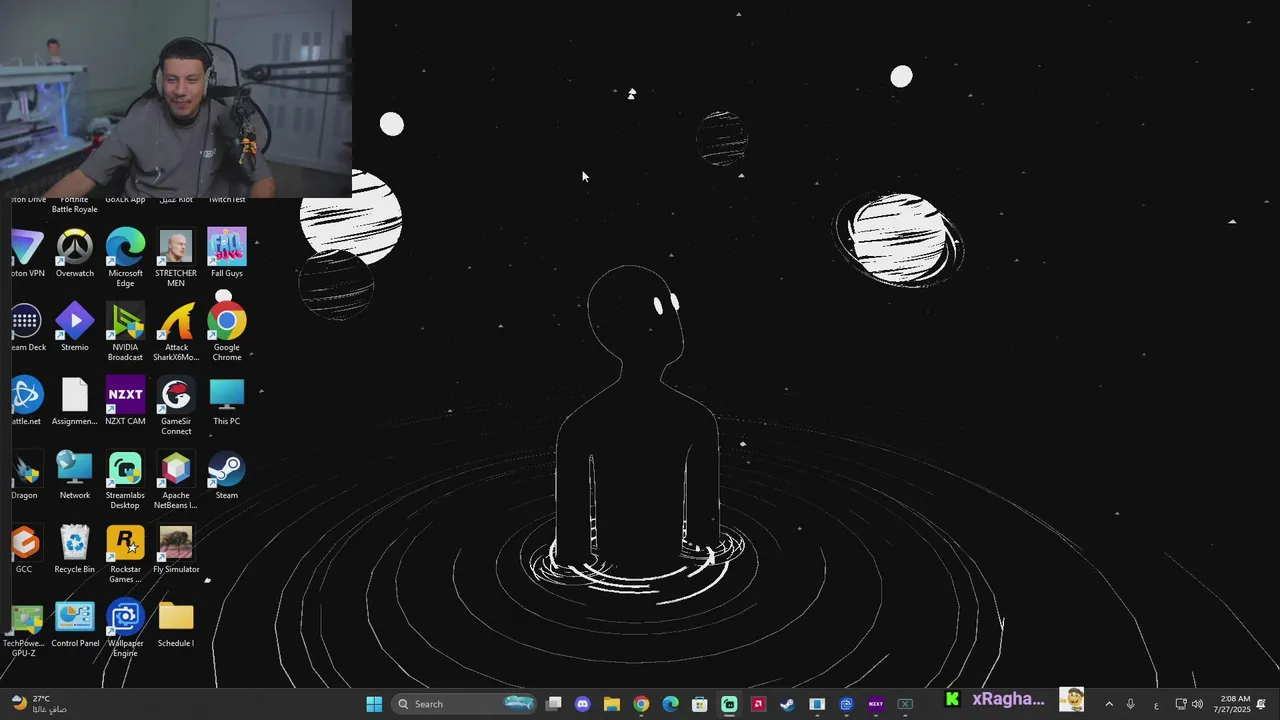This screenshot has height=720, width=1280.
Task: Select the Dragon desktop icon
Action: point(25,475)
